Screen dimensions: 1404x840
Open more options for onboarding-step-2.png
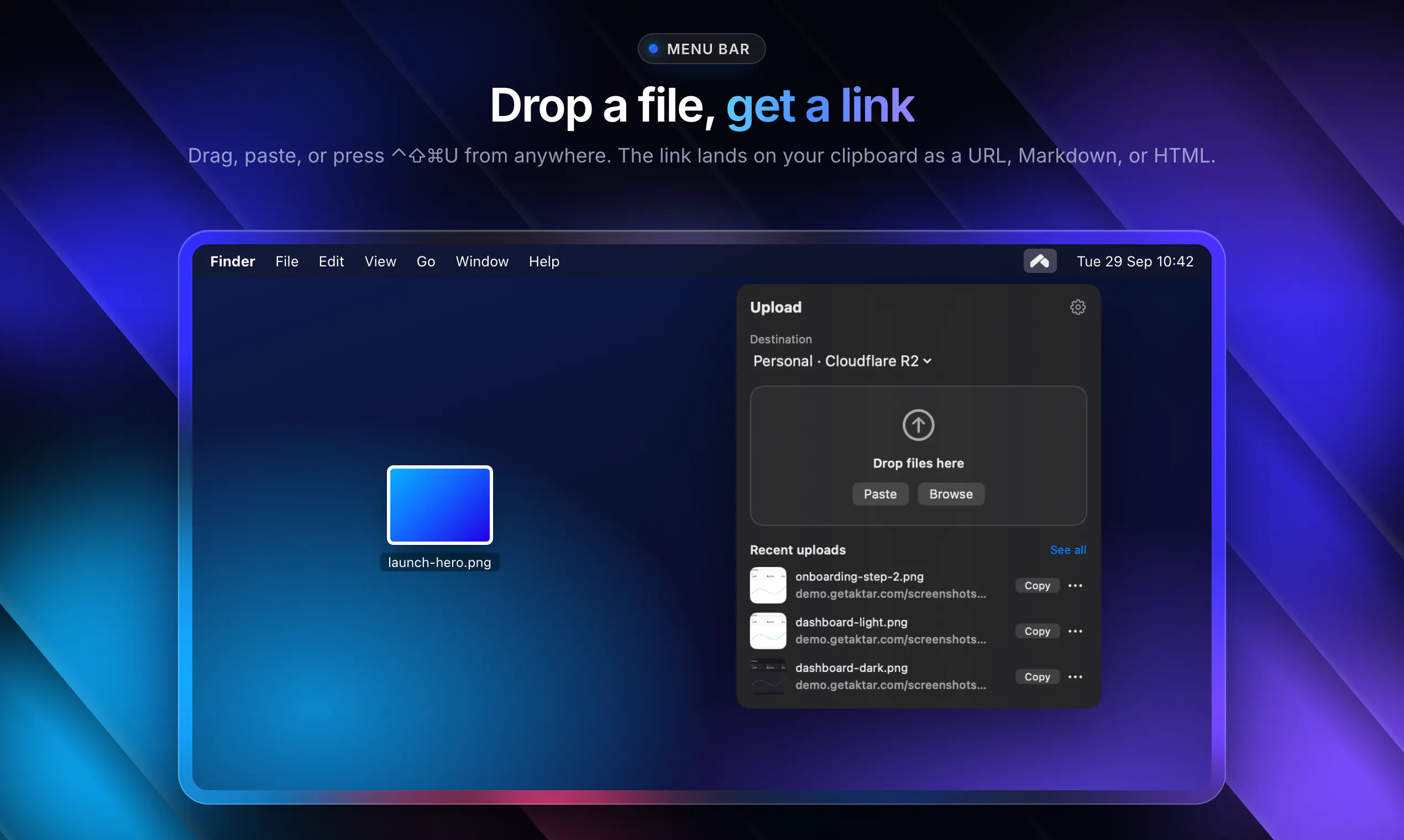(1075, 585)
